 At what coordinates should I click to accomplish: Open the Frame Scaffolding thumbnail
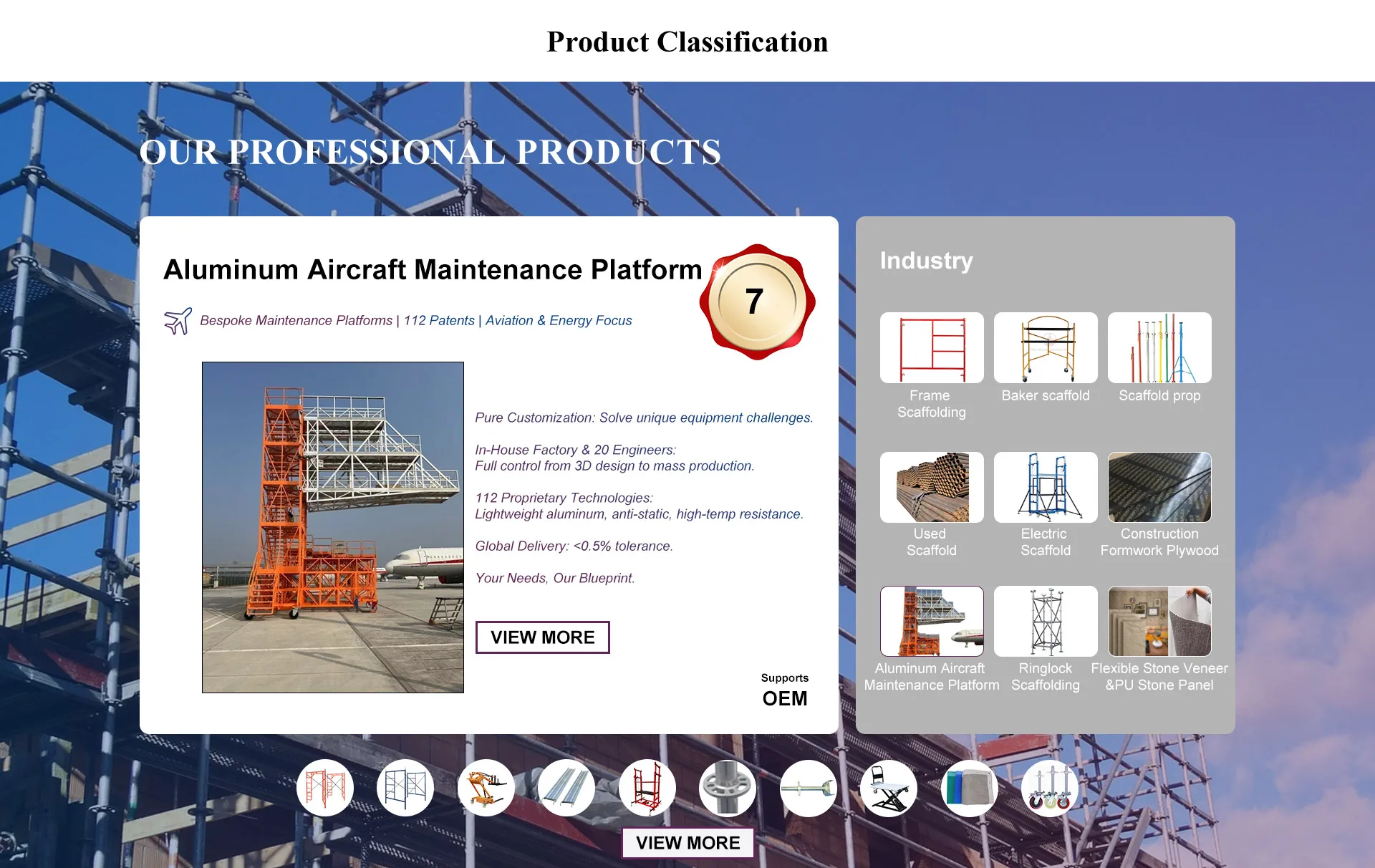pyautogui.click(x=932, y=347)
